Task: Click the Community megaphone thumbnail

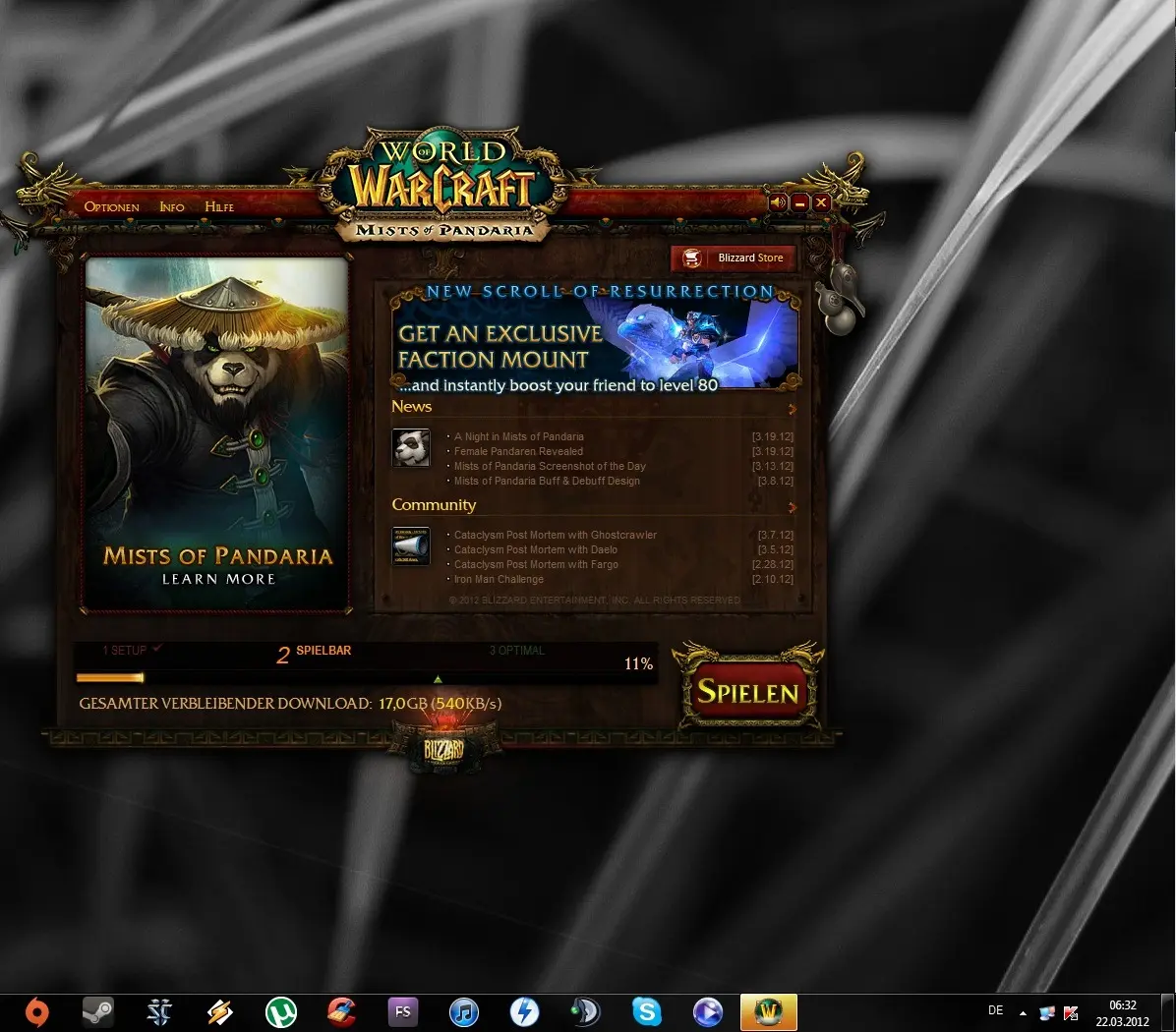Action: 411,545
